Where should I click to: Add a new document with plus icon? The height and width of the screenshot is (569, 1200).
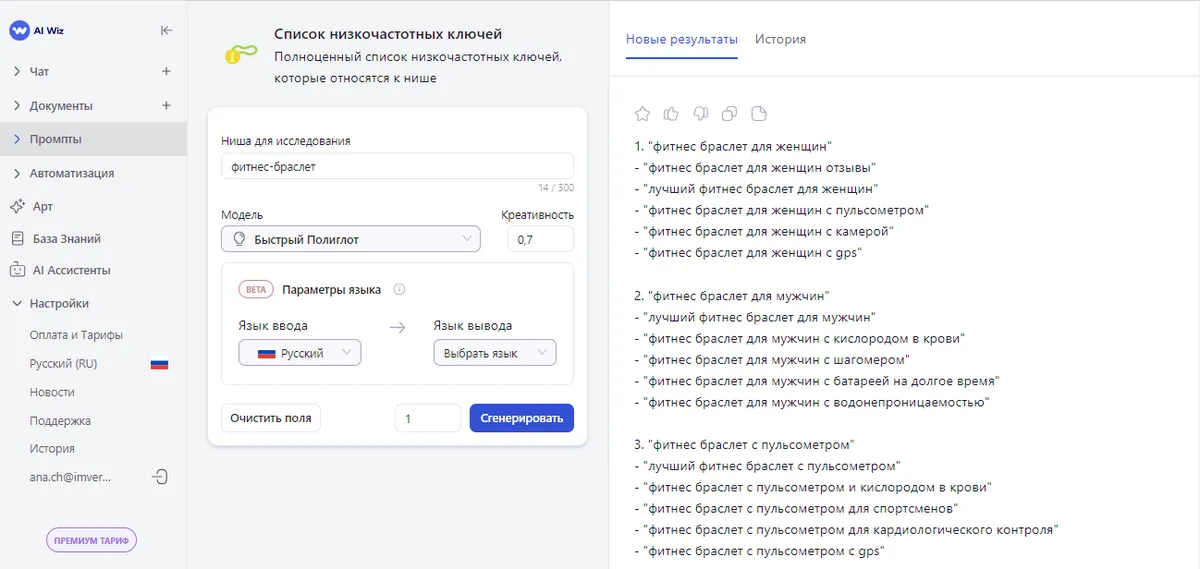tap(166, 105)
